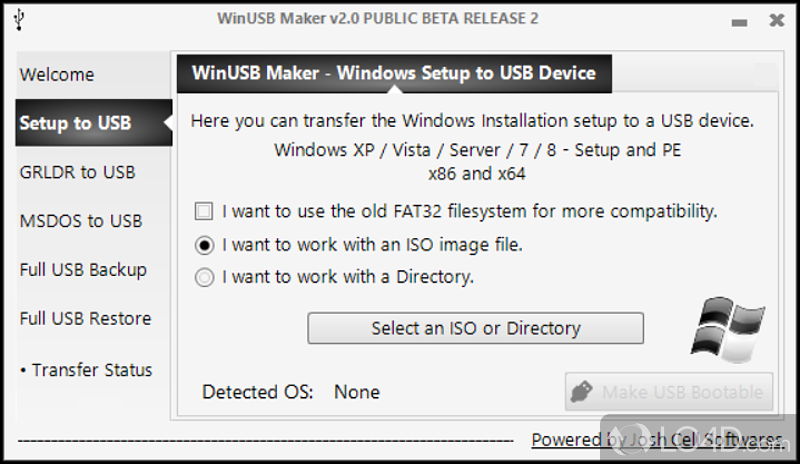Click the Make USB Bootable button

pyautogui.click(x=670, y=392)
